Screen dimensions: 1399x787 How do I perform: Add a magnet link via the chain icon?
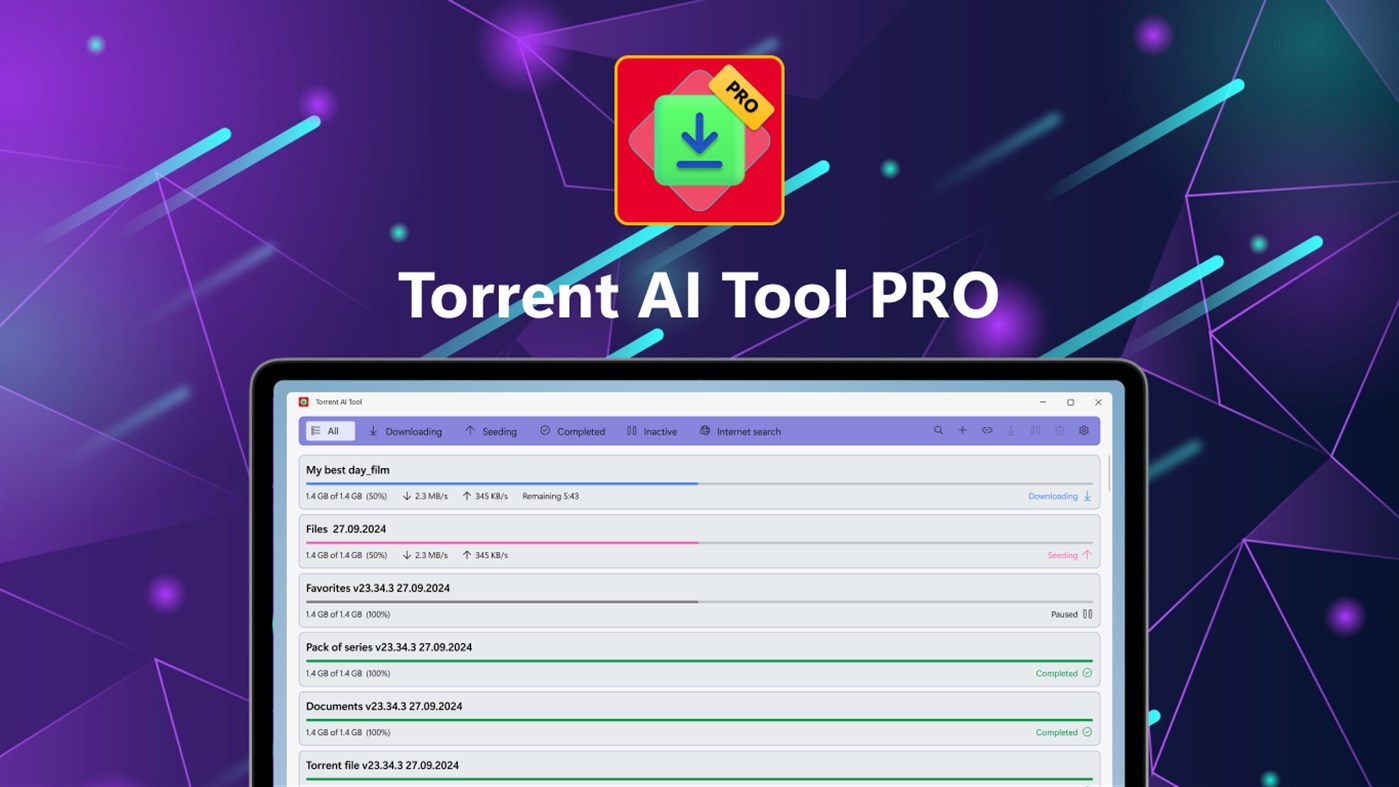[x=987, y=430]
